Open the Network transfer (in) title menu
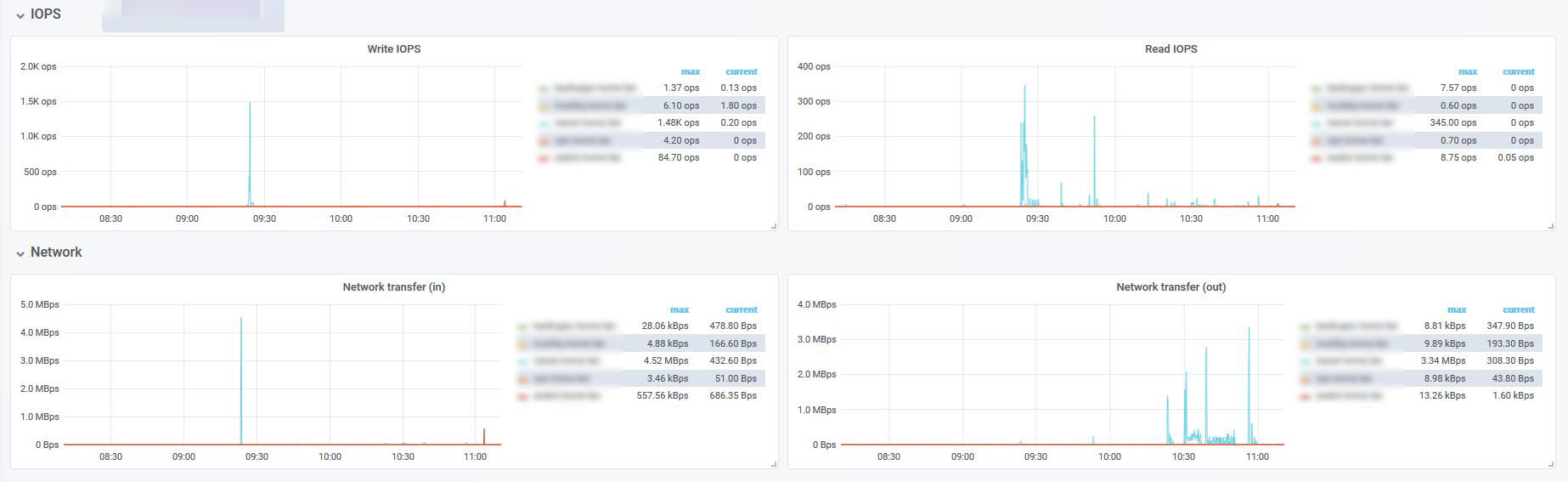 tap(394, 287)
